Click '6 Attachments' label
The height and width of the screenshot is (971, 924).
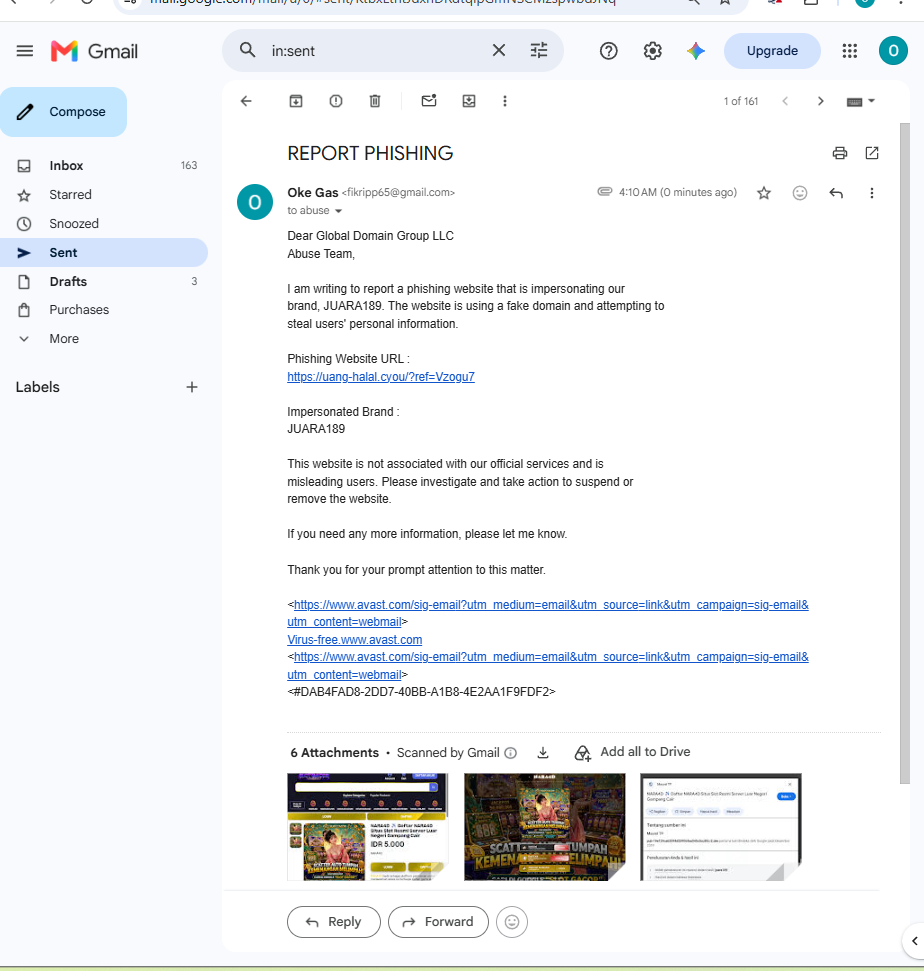point(334,753)
